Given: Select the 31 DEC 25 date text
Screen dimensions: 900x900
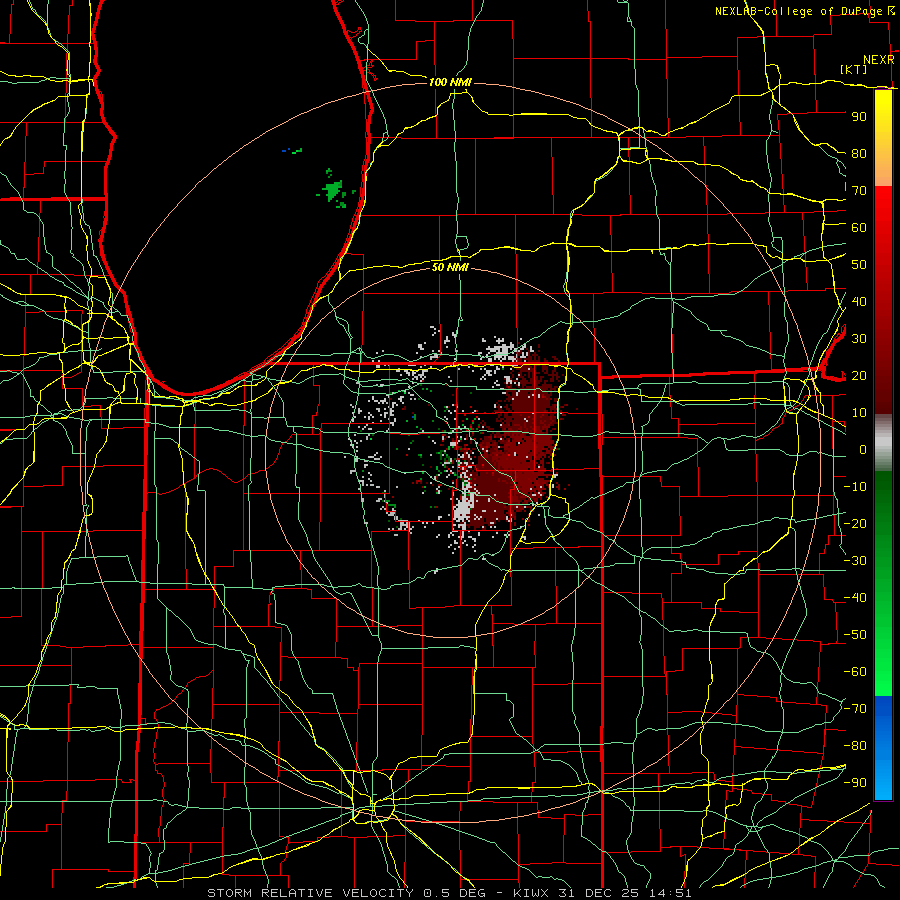Looking at the screenshot, I should (x=600, y=893).
